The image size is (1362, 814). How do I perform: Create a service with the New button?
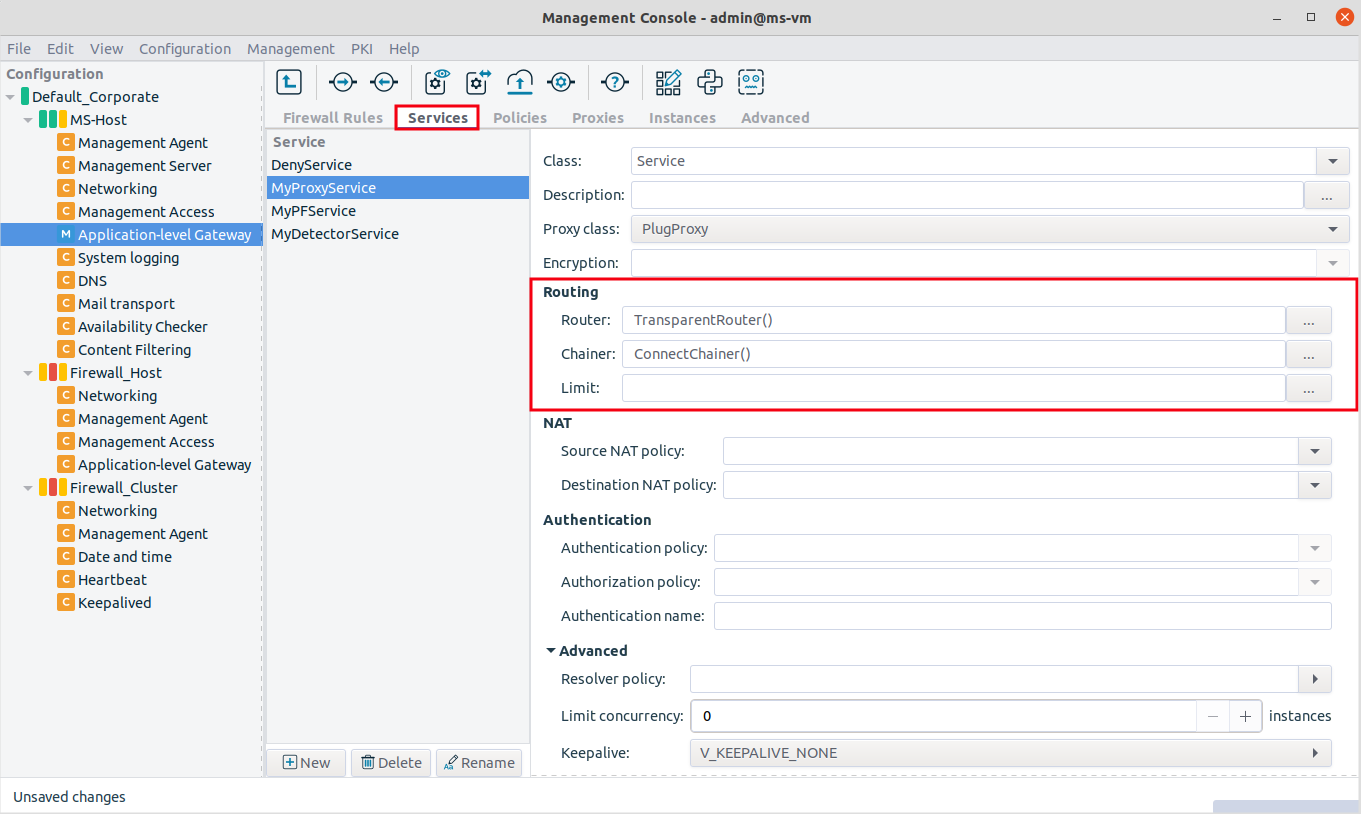pos(305,762)
